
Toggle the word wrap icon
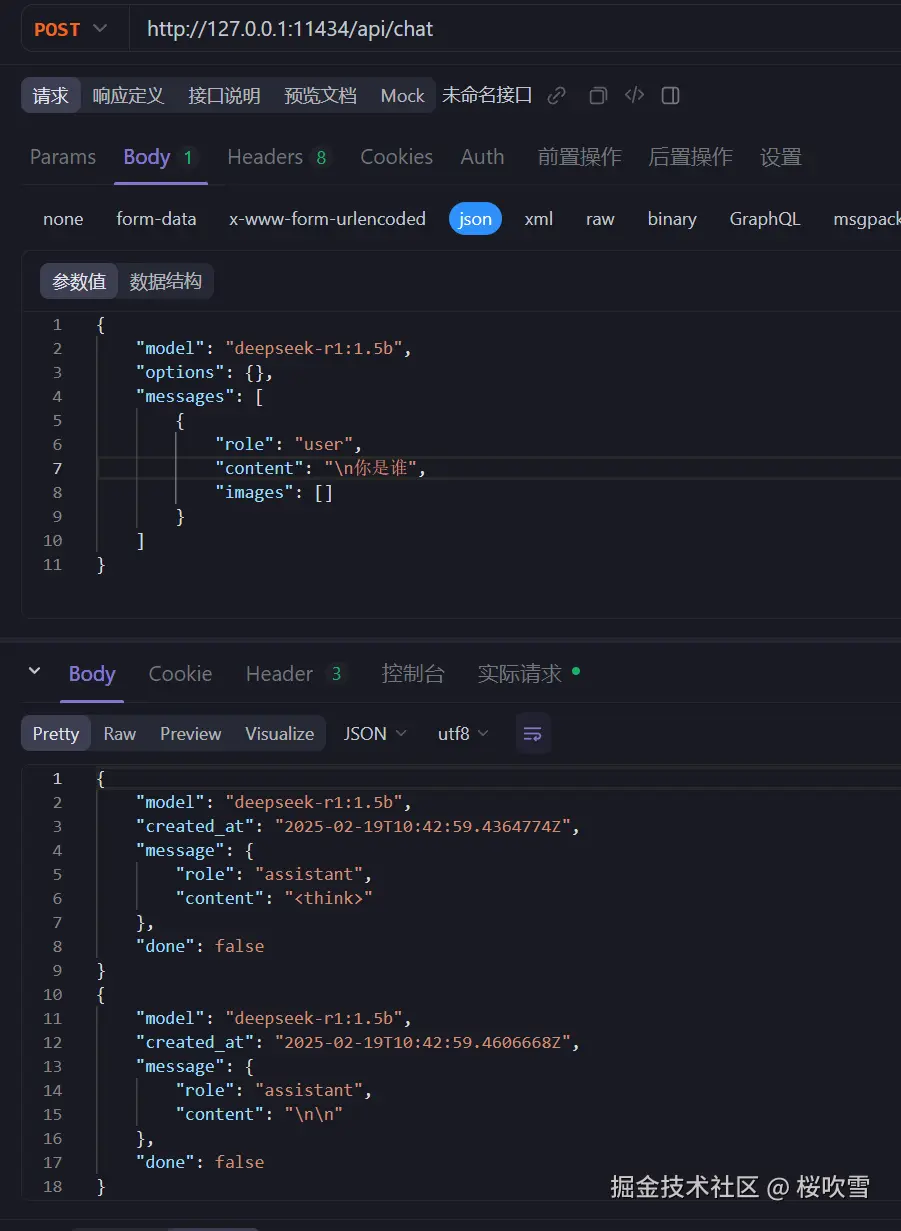click(533, 733)
